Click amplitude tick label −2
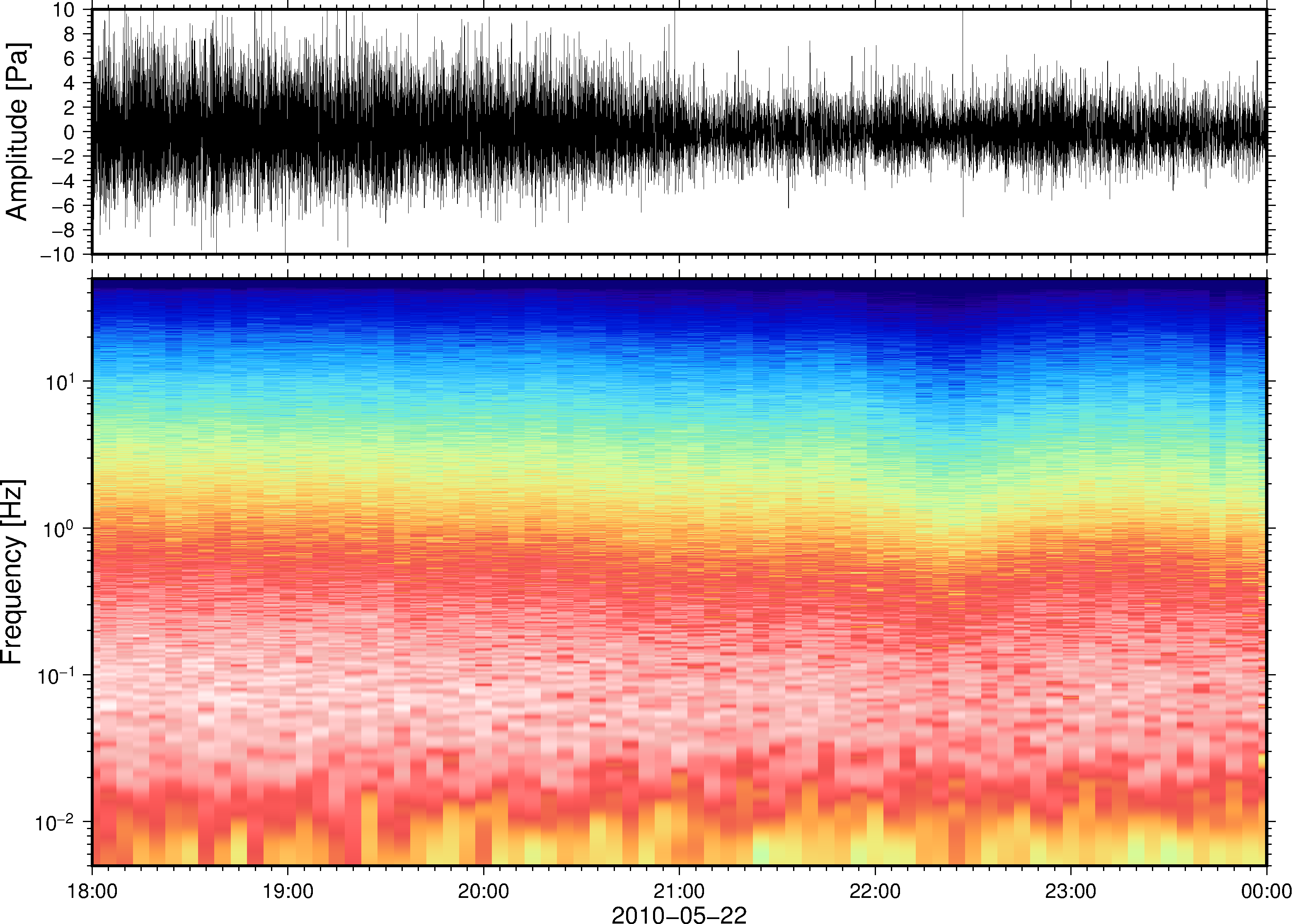The height and width of the screenshot is (924, 1292). click(63, 157)
